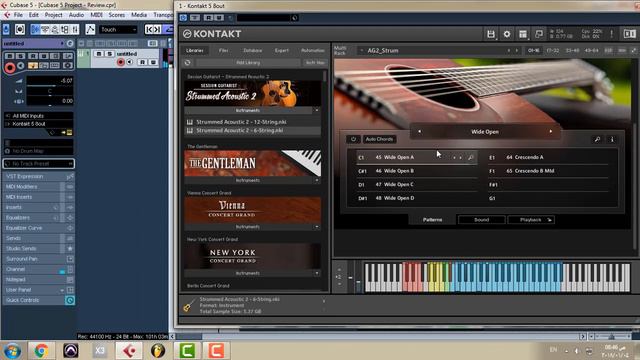Click the wrench icon in the pattern panel

597,139
